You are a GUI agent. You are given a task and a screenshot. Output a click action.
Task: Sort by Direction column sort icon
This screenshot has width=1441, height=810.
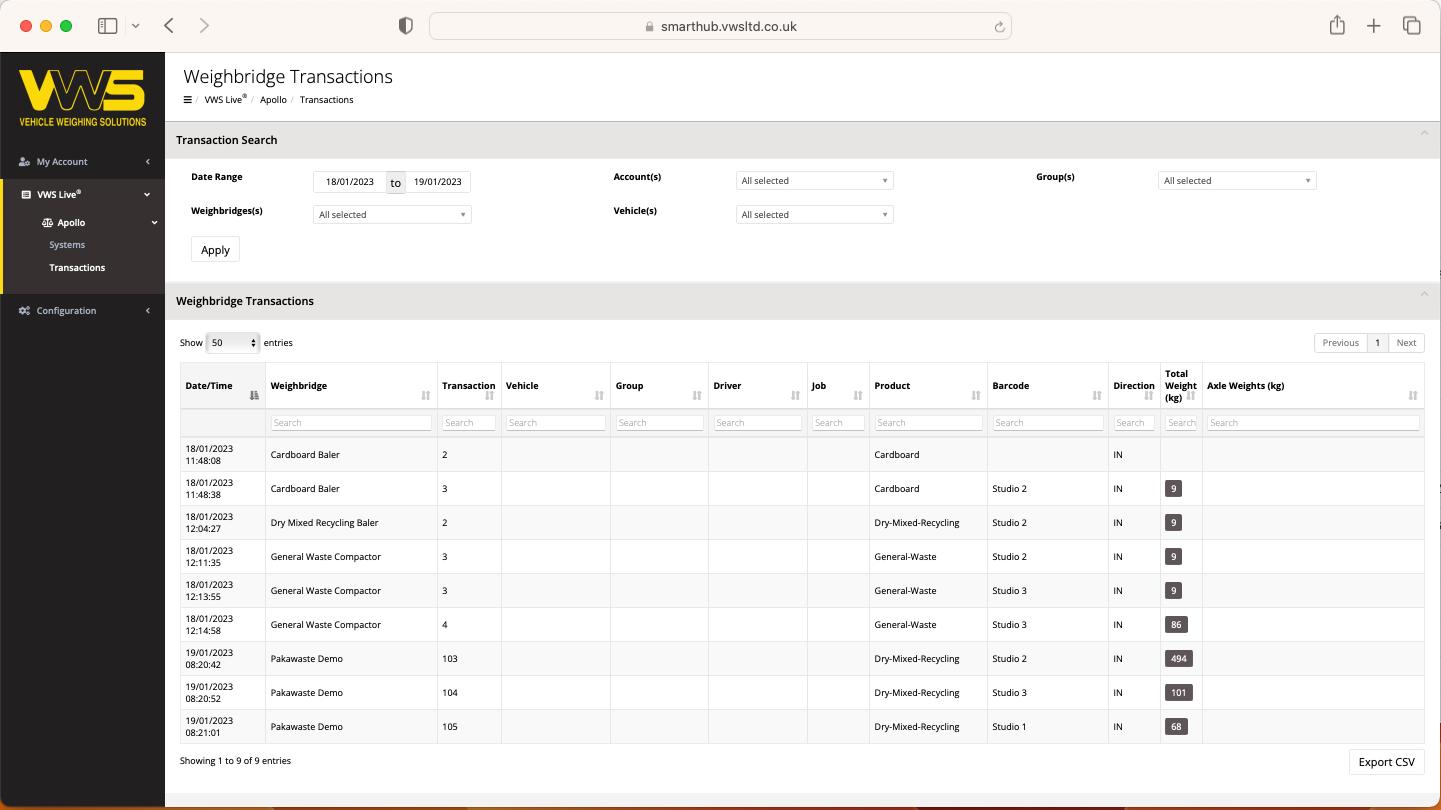(1149, 395)
